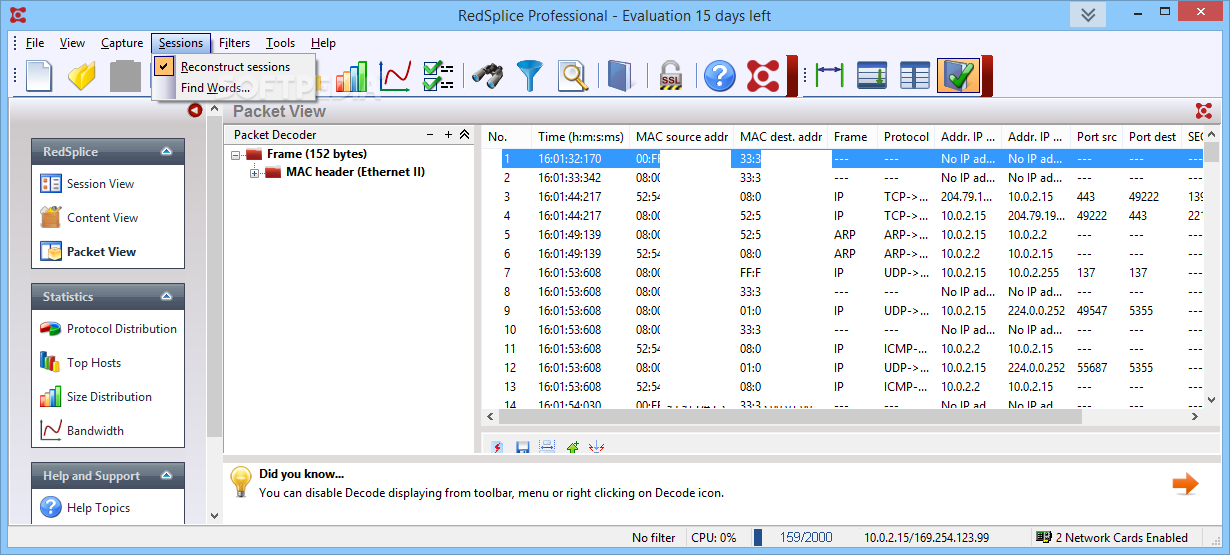Open the File menu
Image resolution: width=1230 pixels, height=555 pixels.
[x=35, y=43]
